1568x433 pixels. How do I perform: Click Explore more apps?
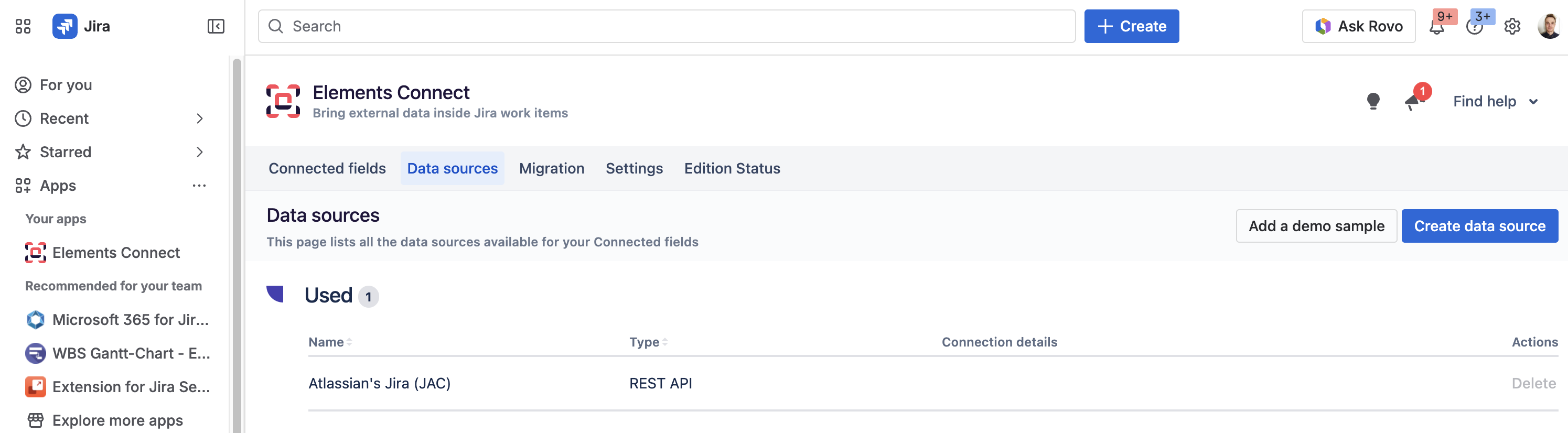pyautogui.click(x=116, y=420)
